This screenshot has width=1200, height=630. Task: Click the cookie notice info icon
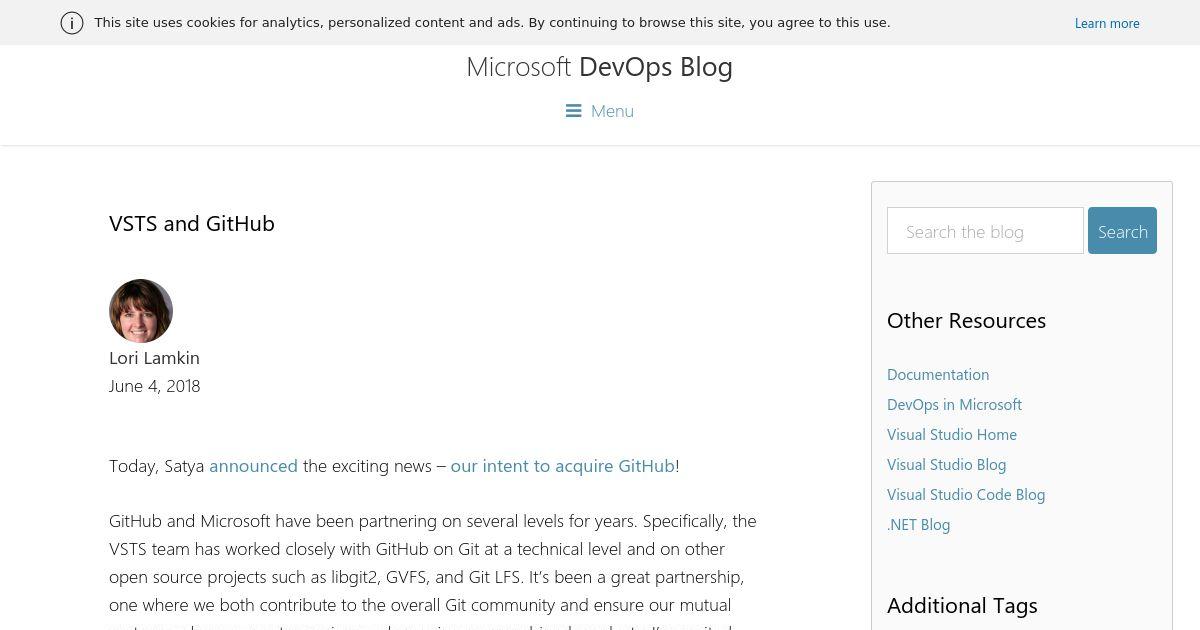pyautogui.click(x=72, y=23)
